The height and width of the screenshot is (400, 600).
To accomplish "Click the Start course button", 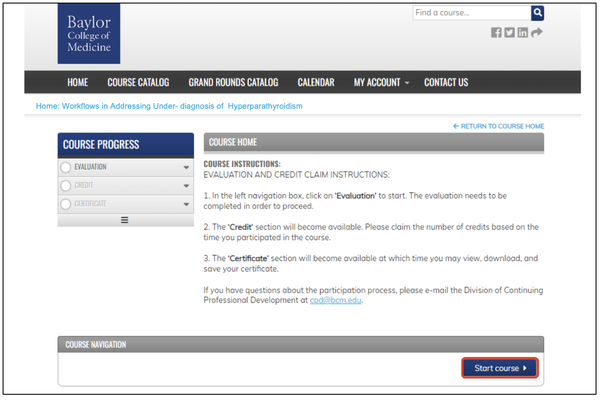I will [x=500, y=368].
